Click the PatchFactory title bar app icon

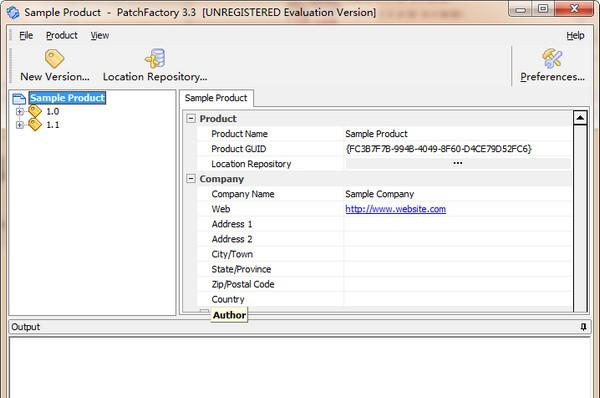tap(13, 12)
